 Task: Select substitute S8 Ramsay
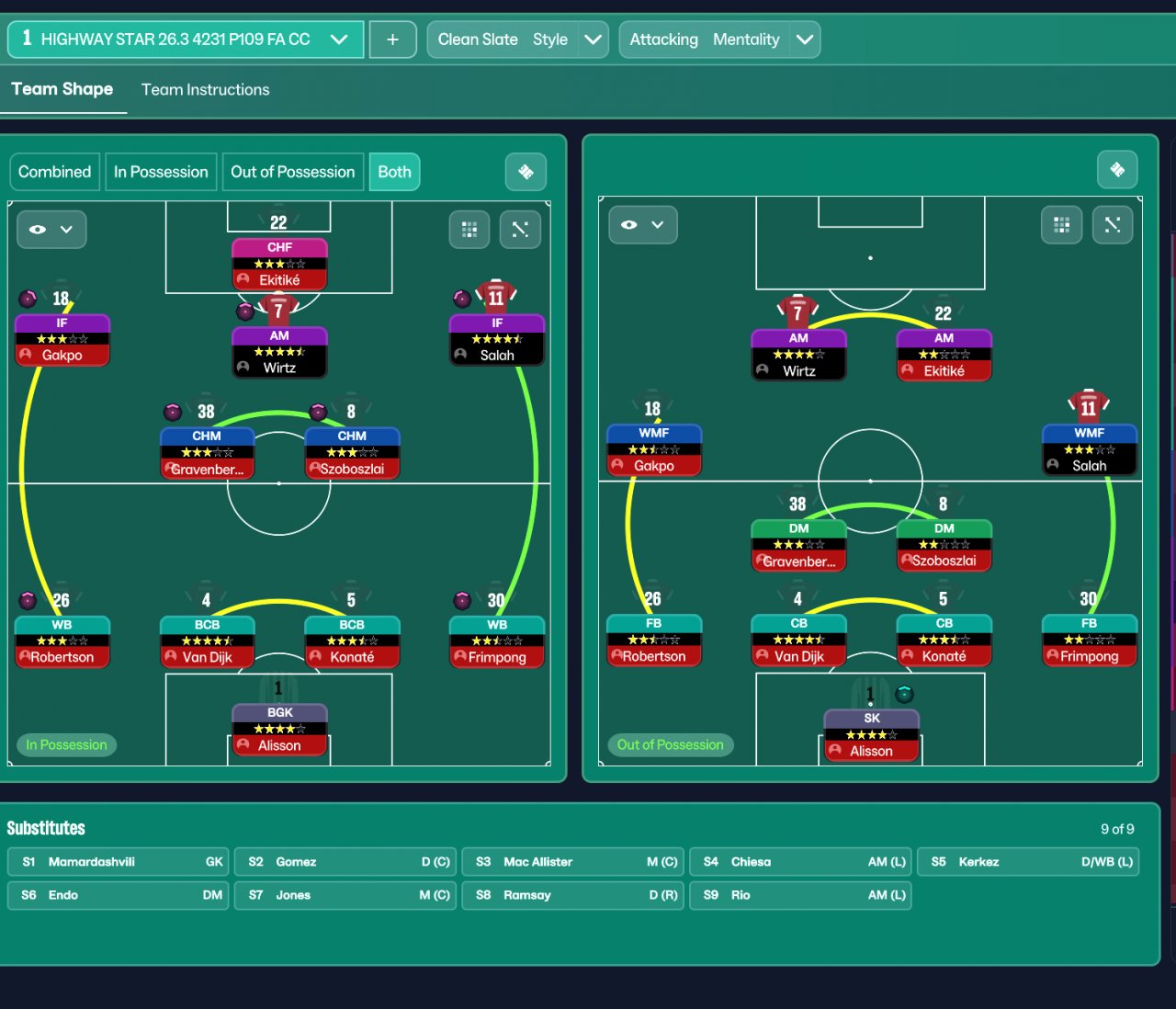(572, 895)
